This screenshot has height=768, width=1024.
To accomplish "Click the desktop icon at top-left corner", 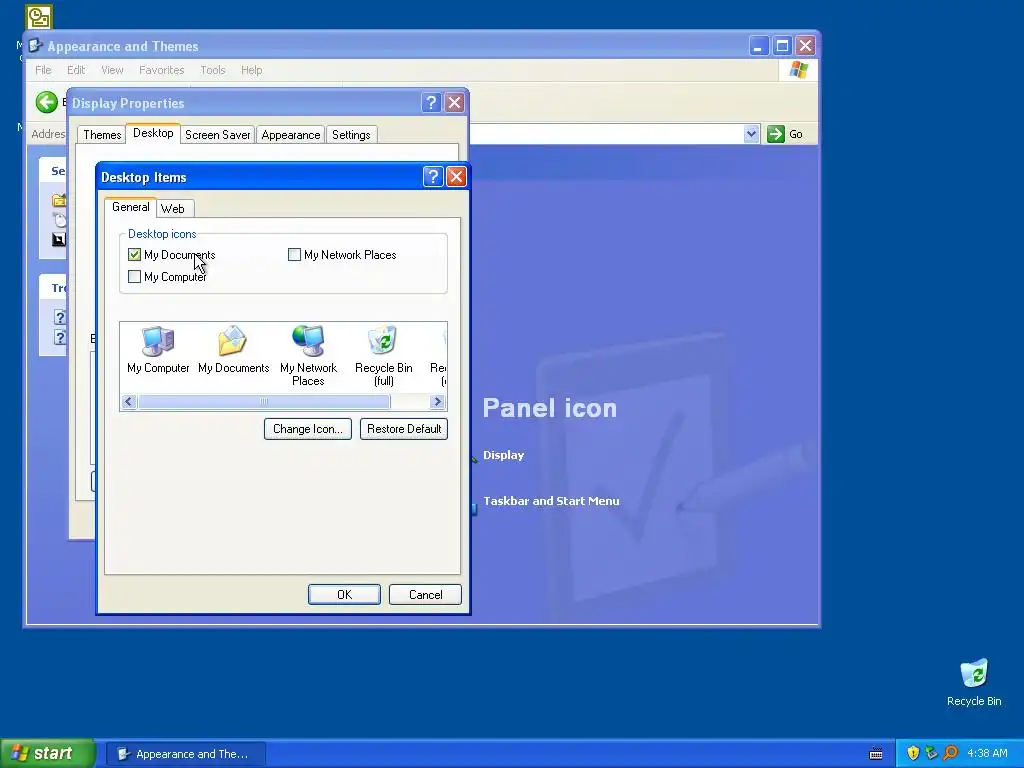I will point(39,17).
